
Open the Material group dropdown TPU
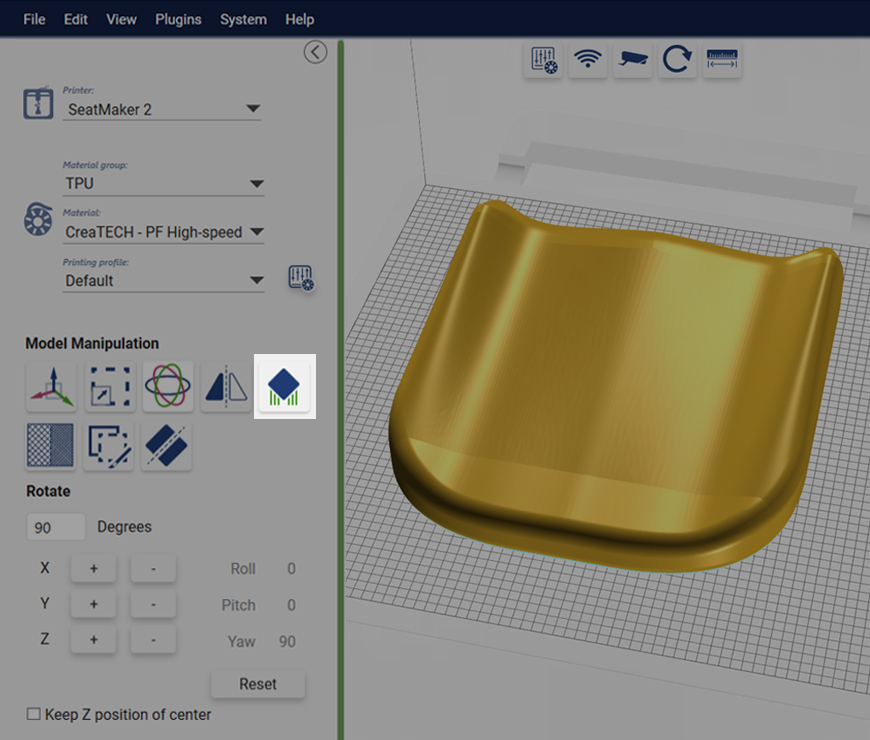point(163,184)
